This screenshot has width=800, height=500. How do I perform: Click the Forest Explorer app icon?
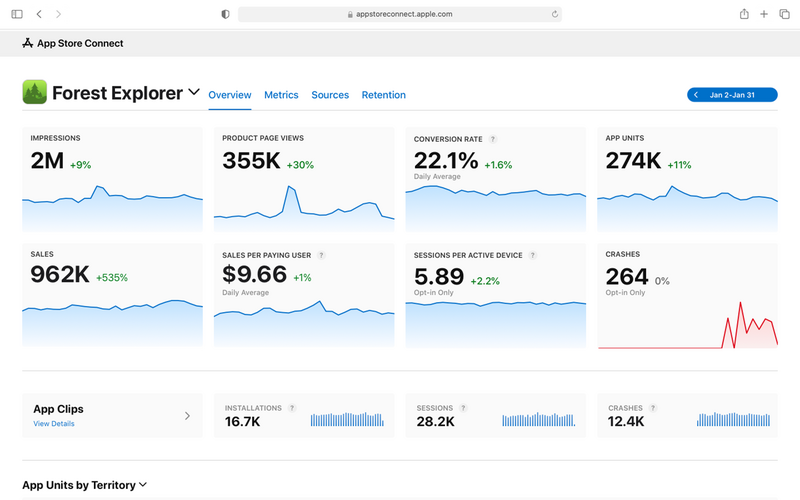click(35, 92)
